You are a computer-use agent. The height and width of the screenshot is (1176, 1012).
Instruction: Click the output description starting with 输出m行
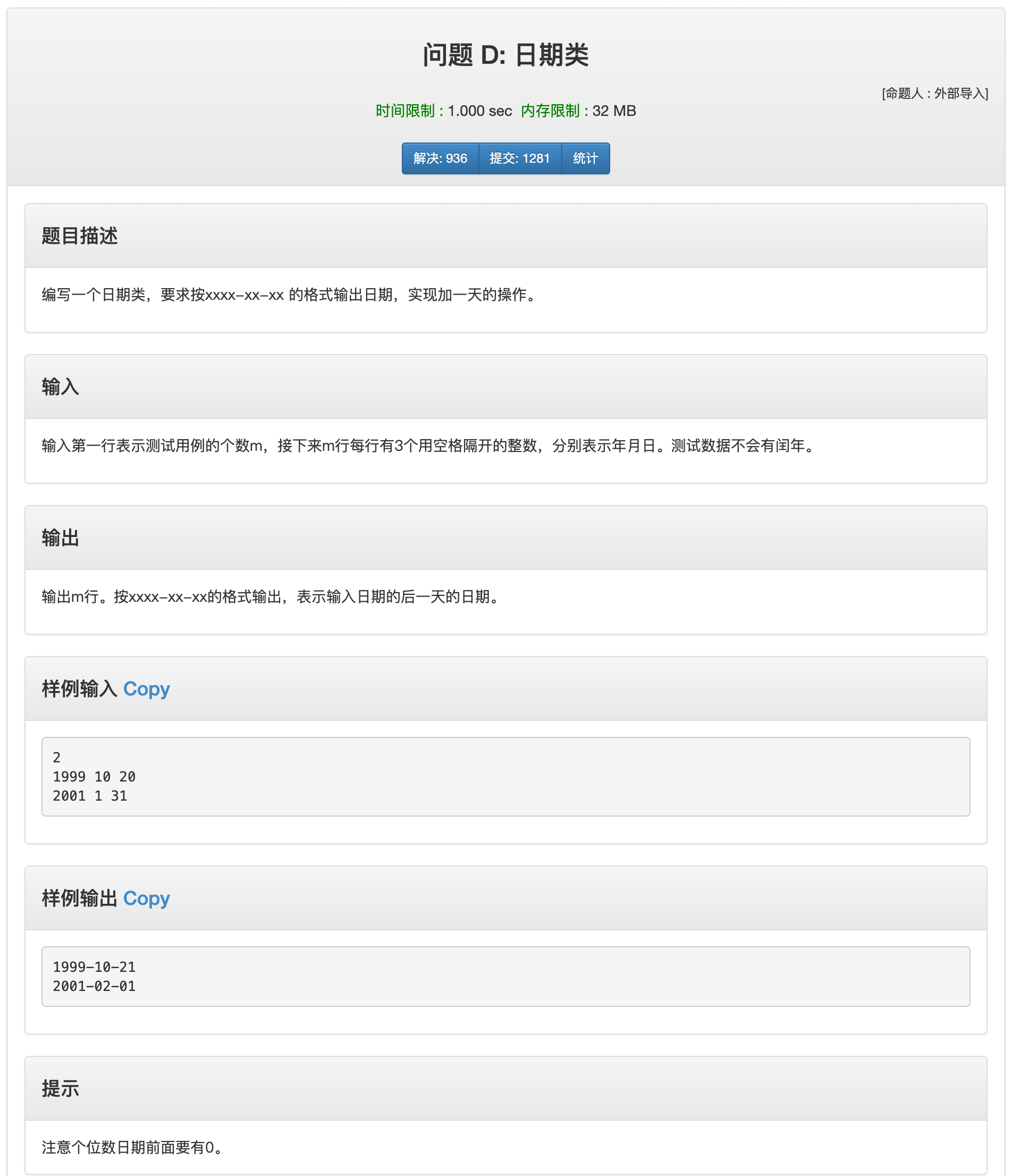(271, 597)
